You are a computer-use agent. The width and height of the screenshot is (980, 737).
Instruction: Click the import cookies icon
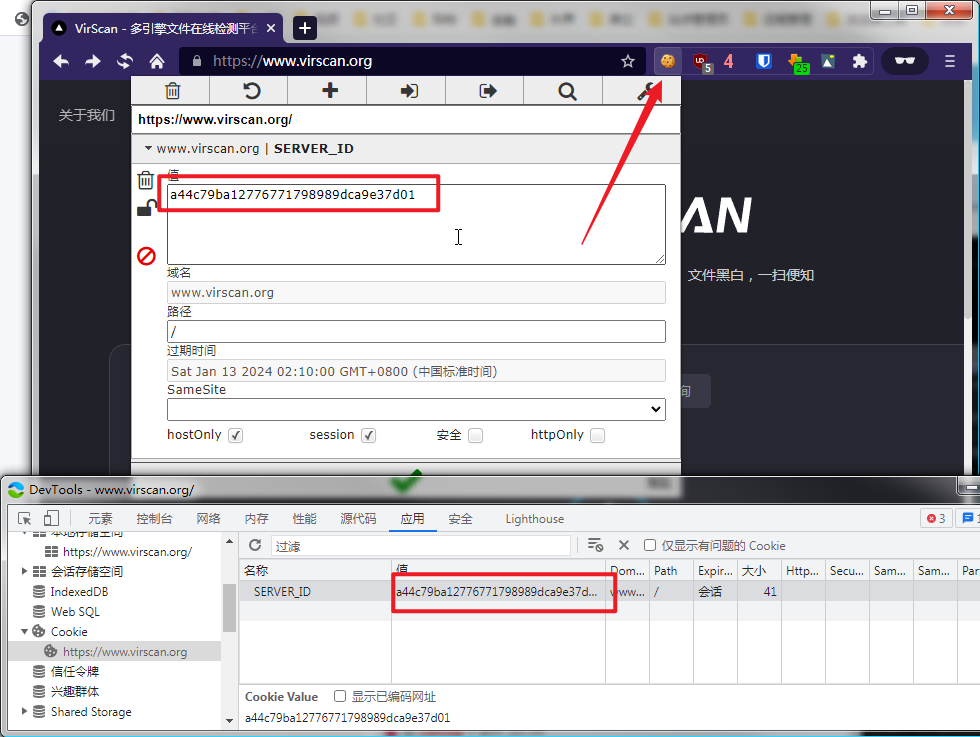pos(409,91)
